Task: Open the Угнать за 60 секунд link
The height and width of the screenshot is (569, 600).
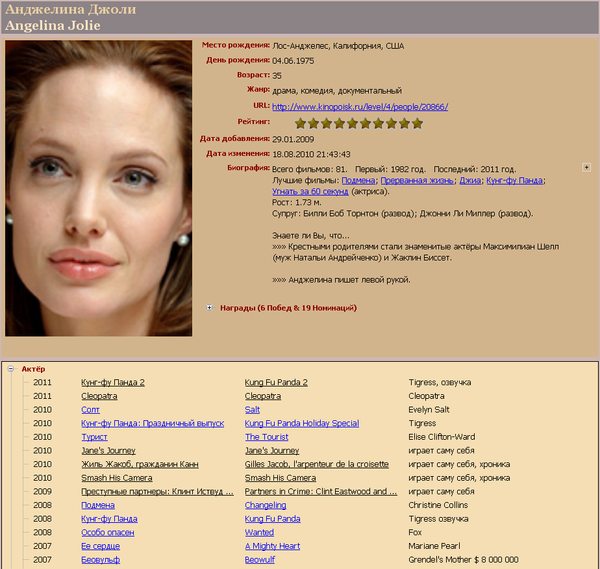Action: [310, 191]
